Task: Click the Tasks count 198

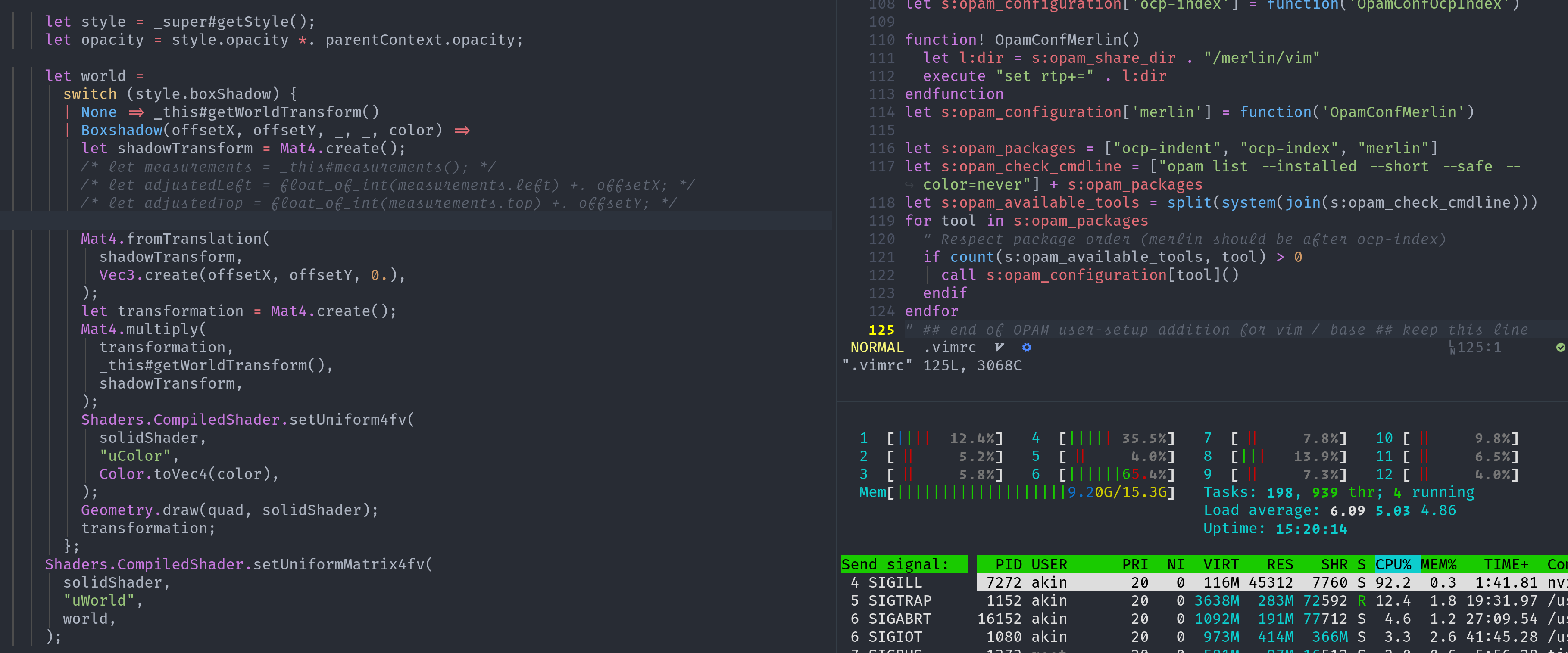Action: pos(1280,492)
